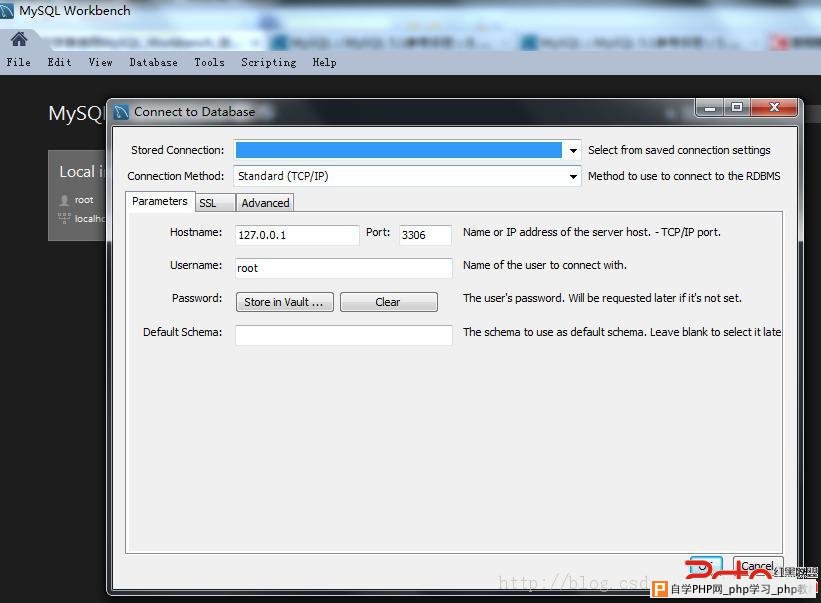This screenshot has width=821, height=603.
Task: Expand the Connection Method dropdown
Action: coord(573,176)
